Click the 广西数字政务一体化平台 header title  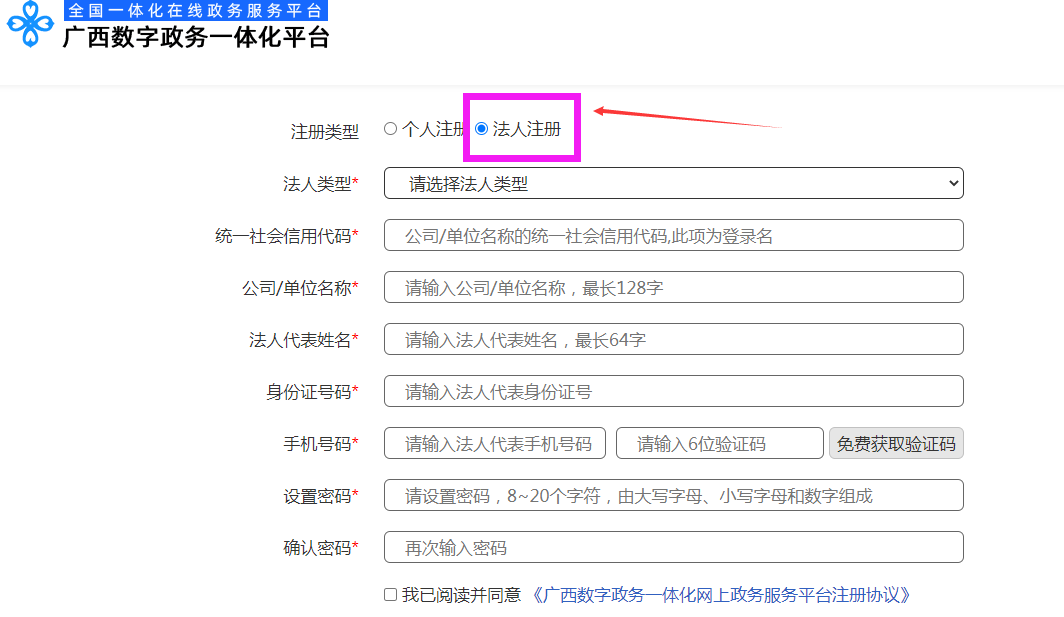196,37
